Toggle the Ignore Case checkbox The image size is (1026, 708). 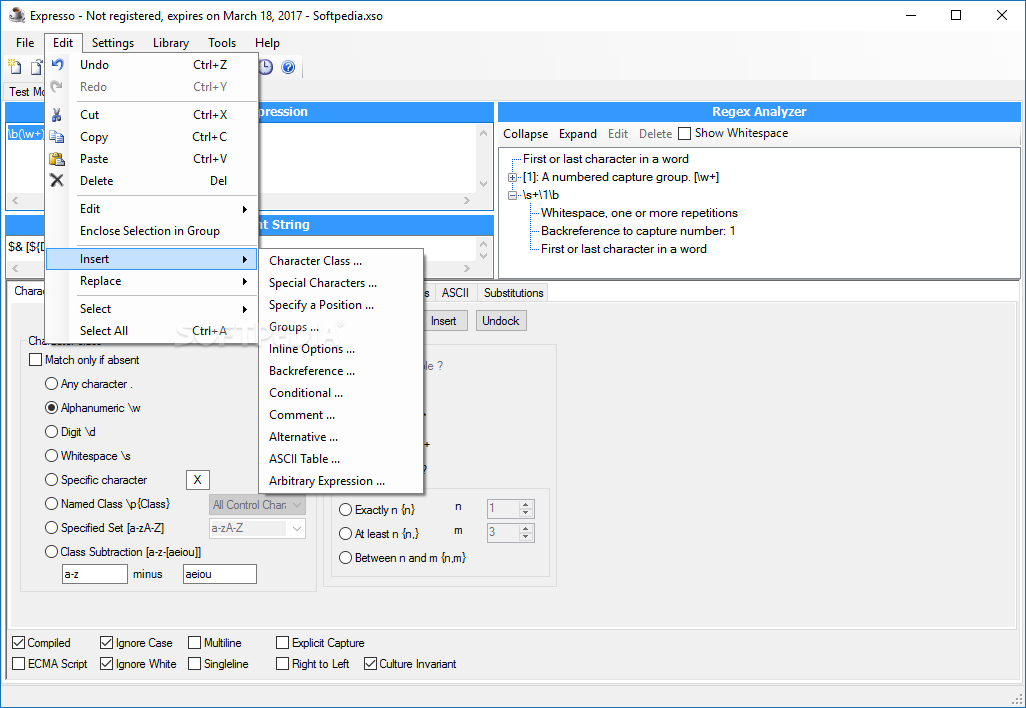pyautogui.click(x=106, y=643)
